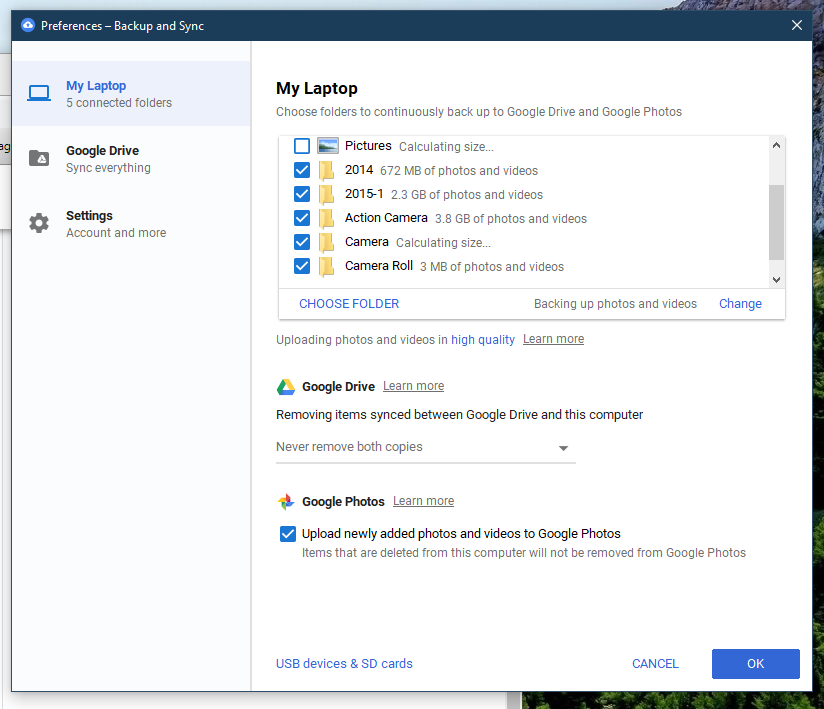Open the high quality upload size option

coord(483,340)
